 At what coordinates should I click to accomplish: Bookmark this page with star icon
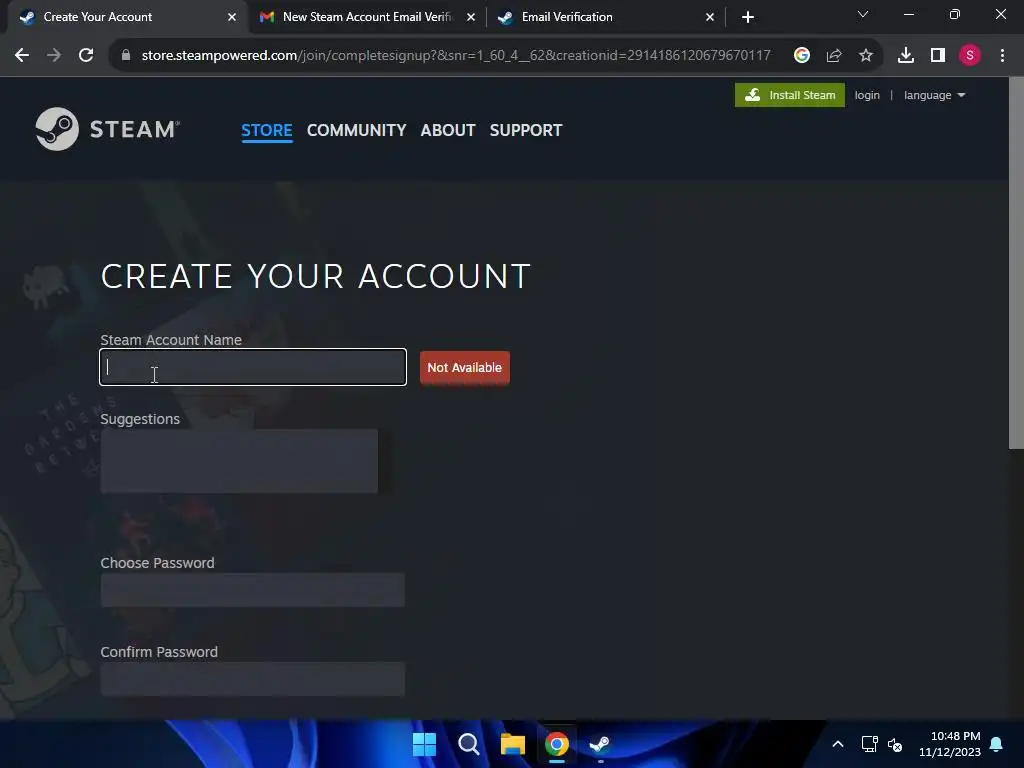[865, 56]
